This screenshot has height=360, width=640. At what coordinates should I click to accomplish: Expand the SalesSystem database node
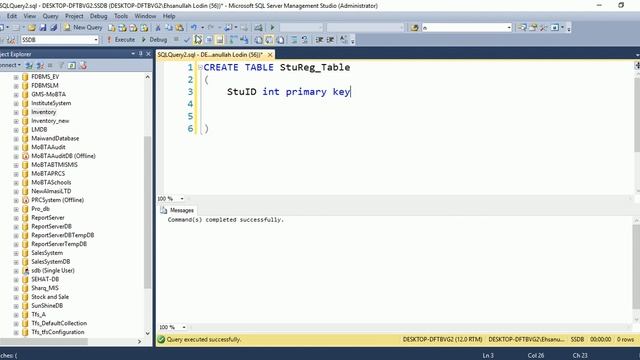click(x=16, y=253)
